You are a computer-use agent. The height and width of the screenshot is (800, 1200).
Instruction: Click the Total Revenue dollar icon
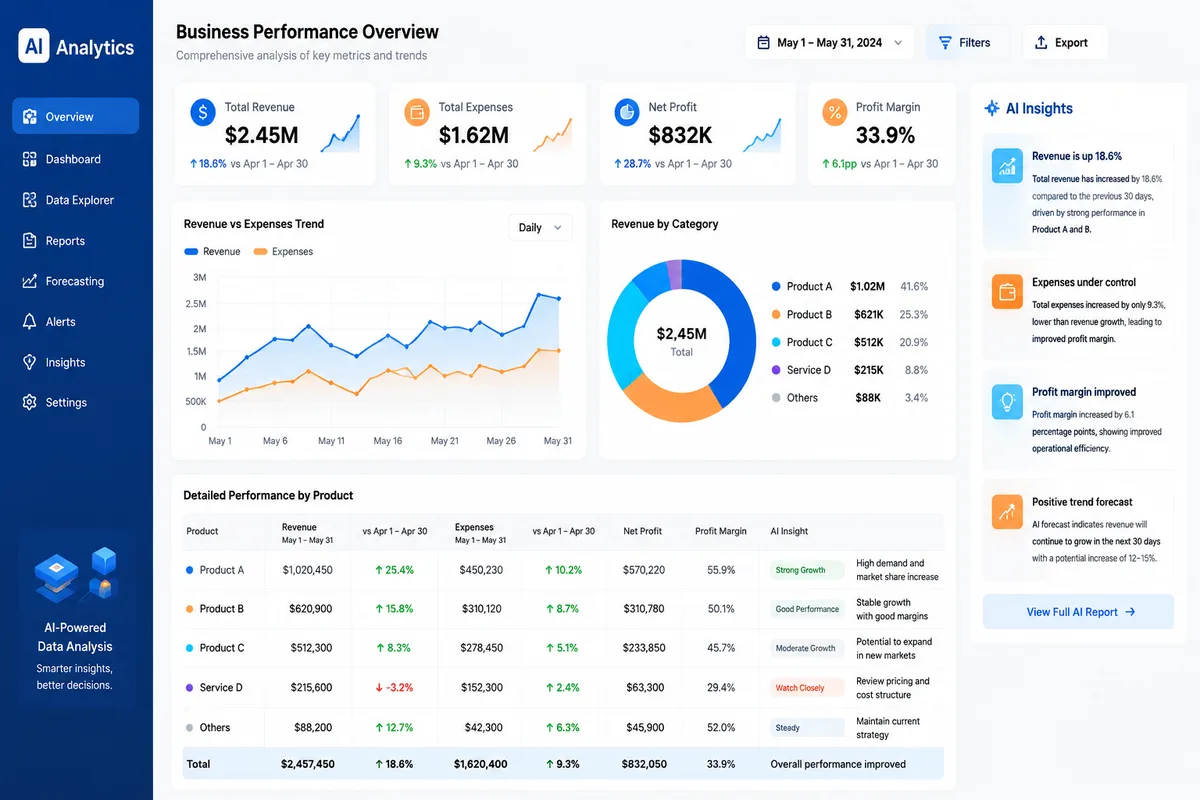pos(203,112)
